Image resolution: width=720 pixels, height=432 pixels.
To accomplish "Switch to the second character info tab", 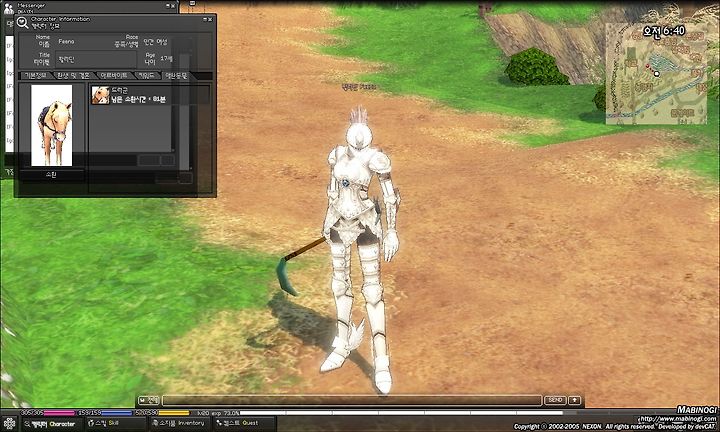I will coord(73,76).
